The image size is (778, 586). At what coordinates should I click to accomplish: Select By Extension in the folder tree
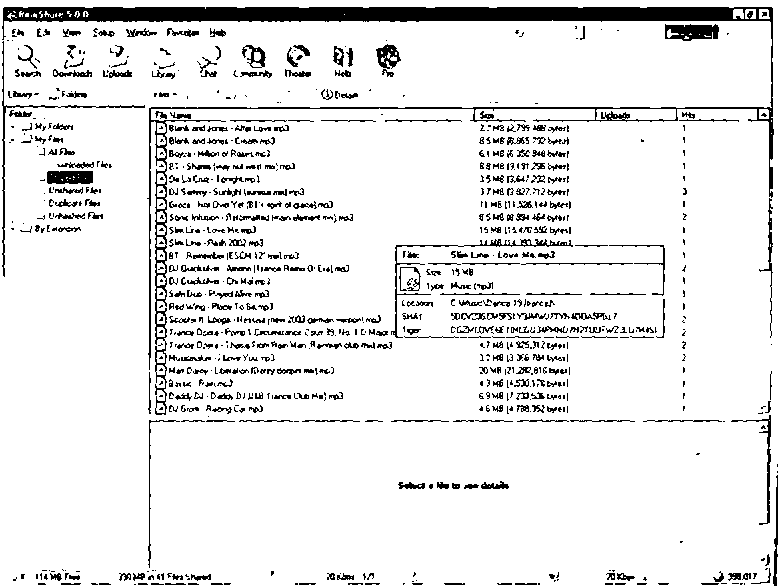pos(58,229)
